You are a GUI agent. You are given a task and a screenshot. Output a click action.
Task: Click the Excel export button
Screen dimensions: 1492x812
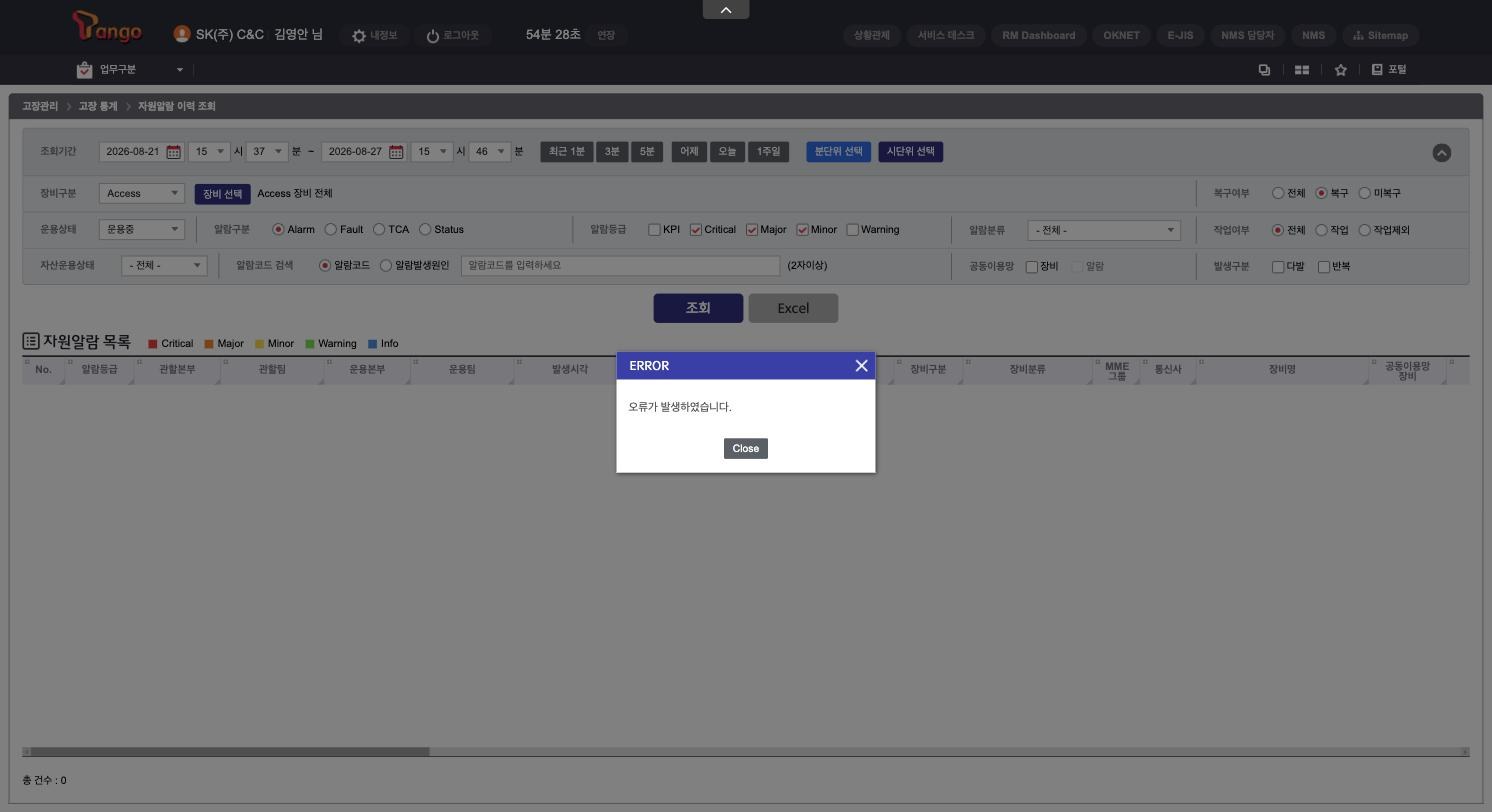tap(793, 308)
